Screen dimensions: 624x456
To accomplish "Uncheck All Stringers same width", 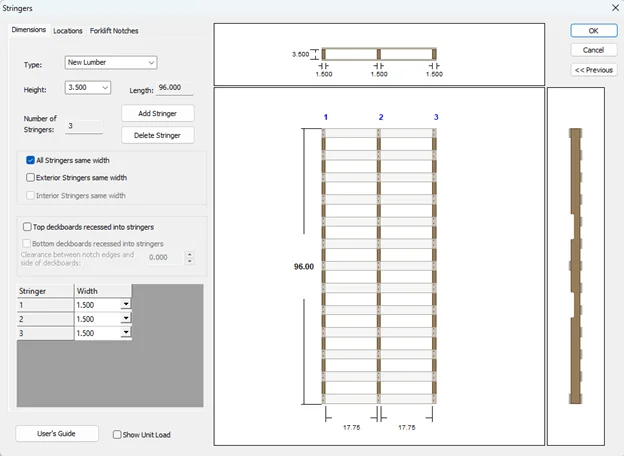I will point(30,160).
